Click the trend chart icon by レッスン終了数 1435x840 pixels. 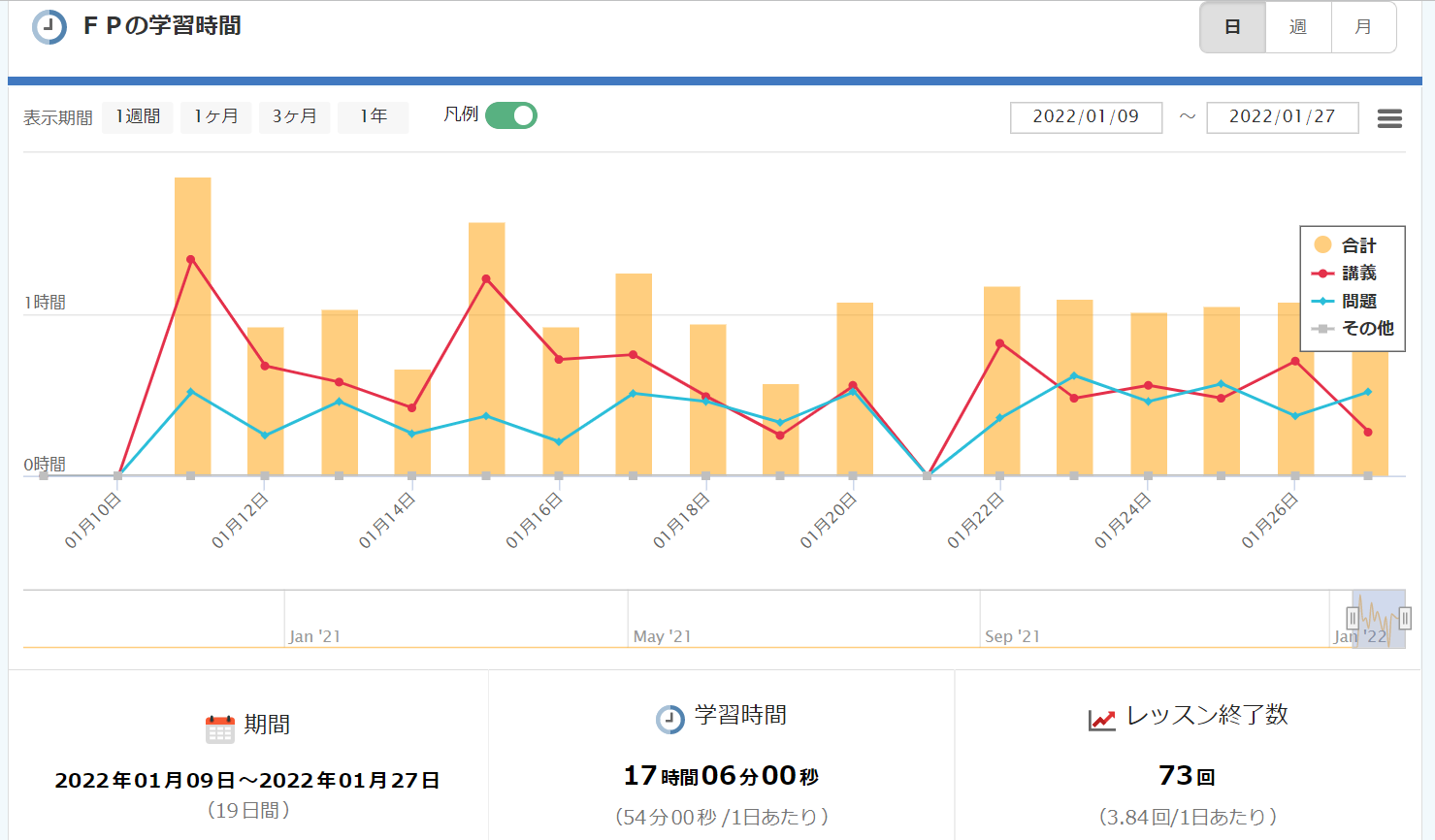tap(1102, 720)
